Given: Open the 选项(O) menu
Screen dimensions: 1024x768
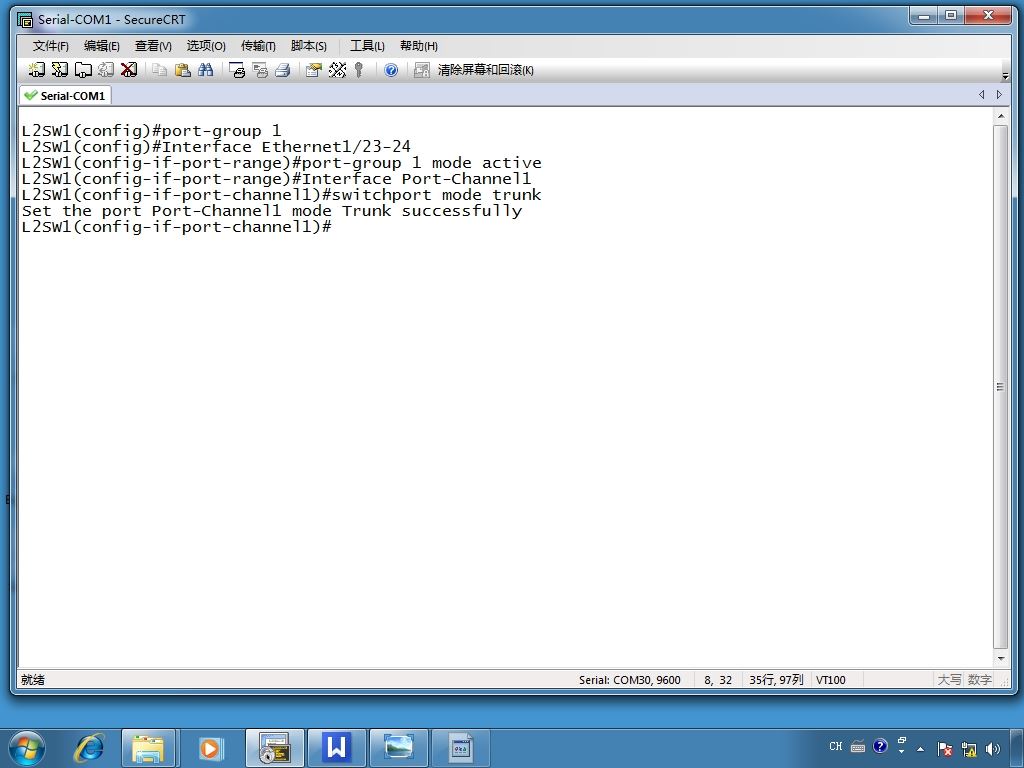Looking at the screenshot, I should click(206, 46).
